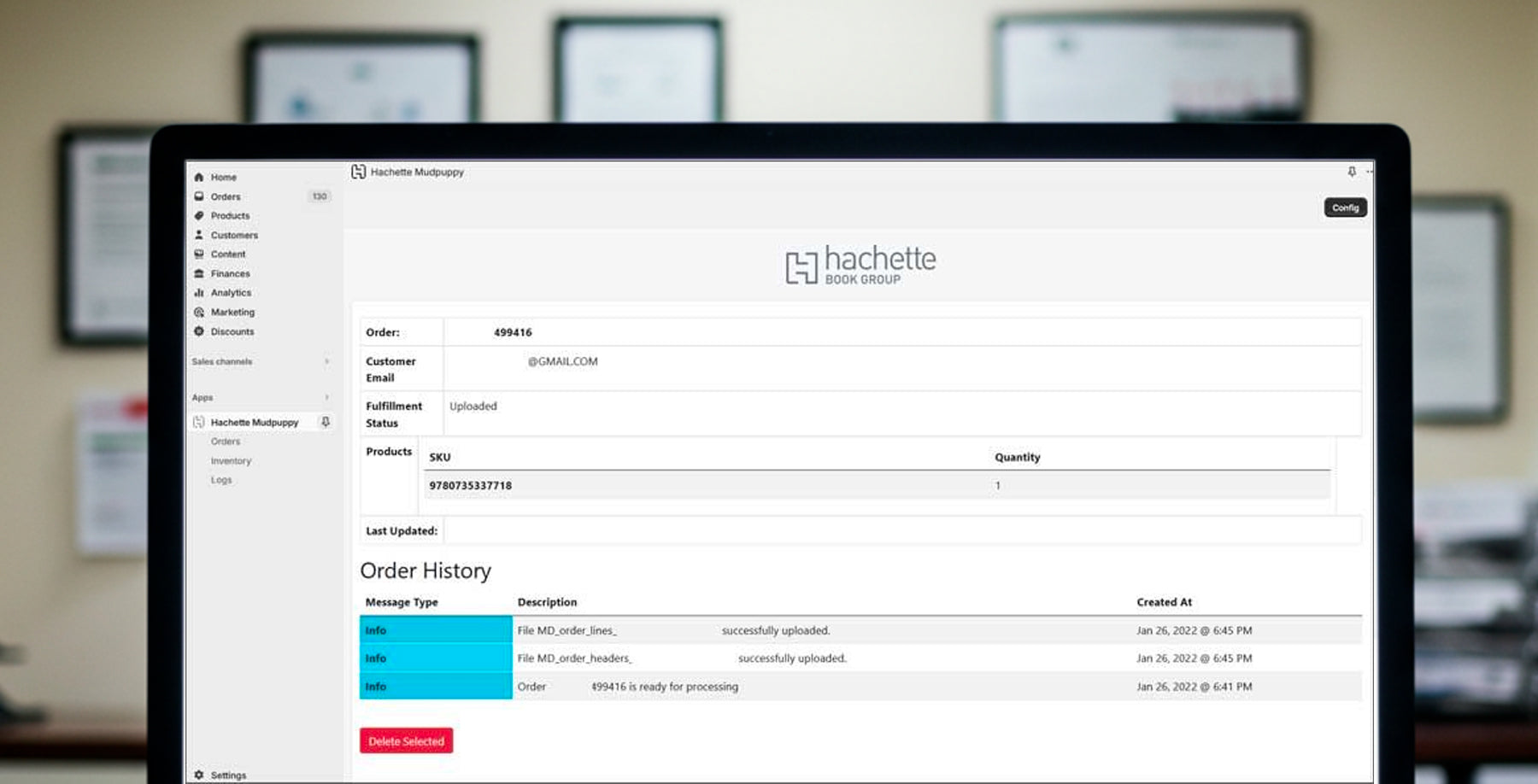Click the Config button
This screenshot has width=1538, height=784.
pyautogui.click(x=1345, y=208)
